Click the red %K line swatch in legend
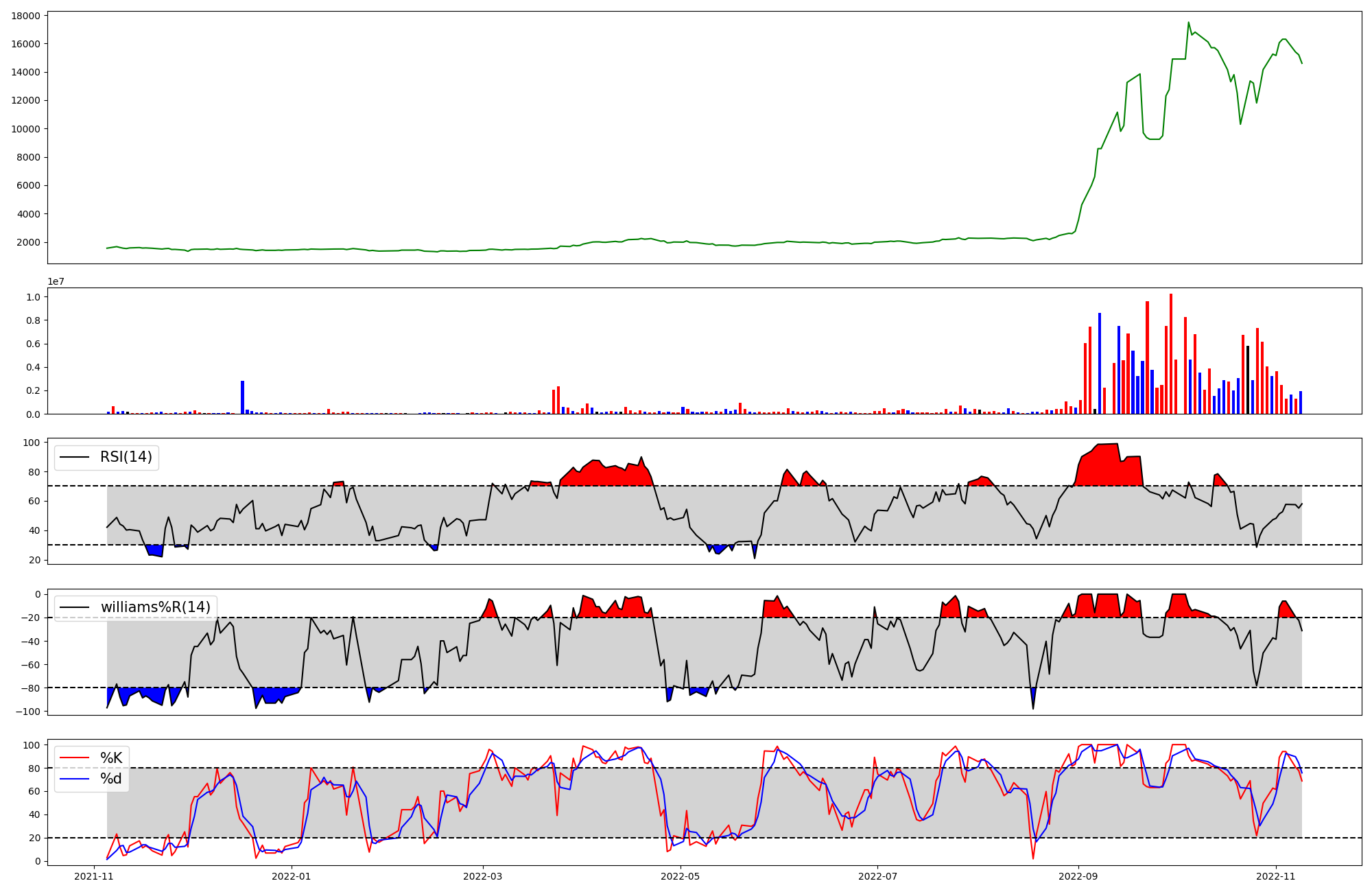Screen dimensions: 1372x892 [75, 758]
